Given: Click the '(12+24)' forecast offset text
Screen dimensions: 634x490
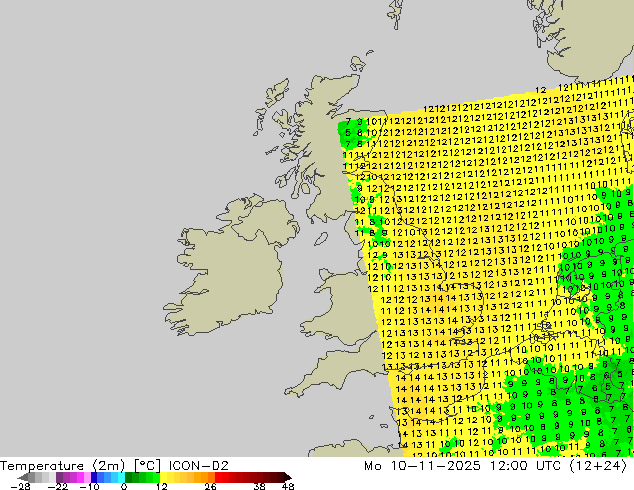Looking at the screenshot, I should point(598,466).
